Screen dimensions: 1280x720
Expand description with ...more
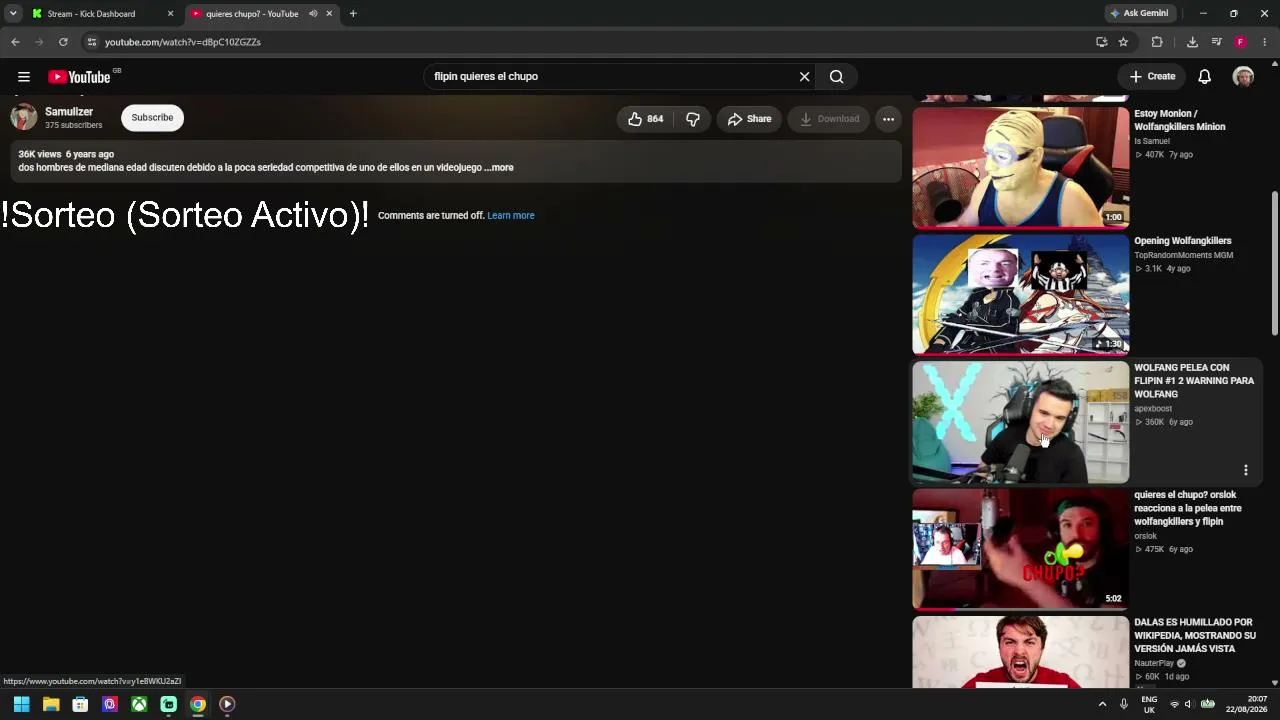[x=499, y=168]
